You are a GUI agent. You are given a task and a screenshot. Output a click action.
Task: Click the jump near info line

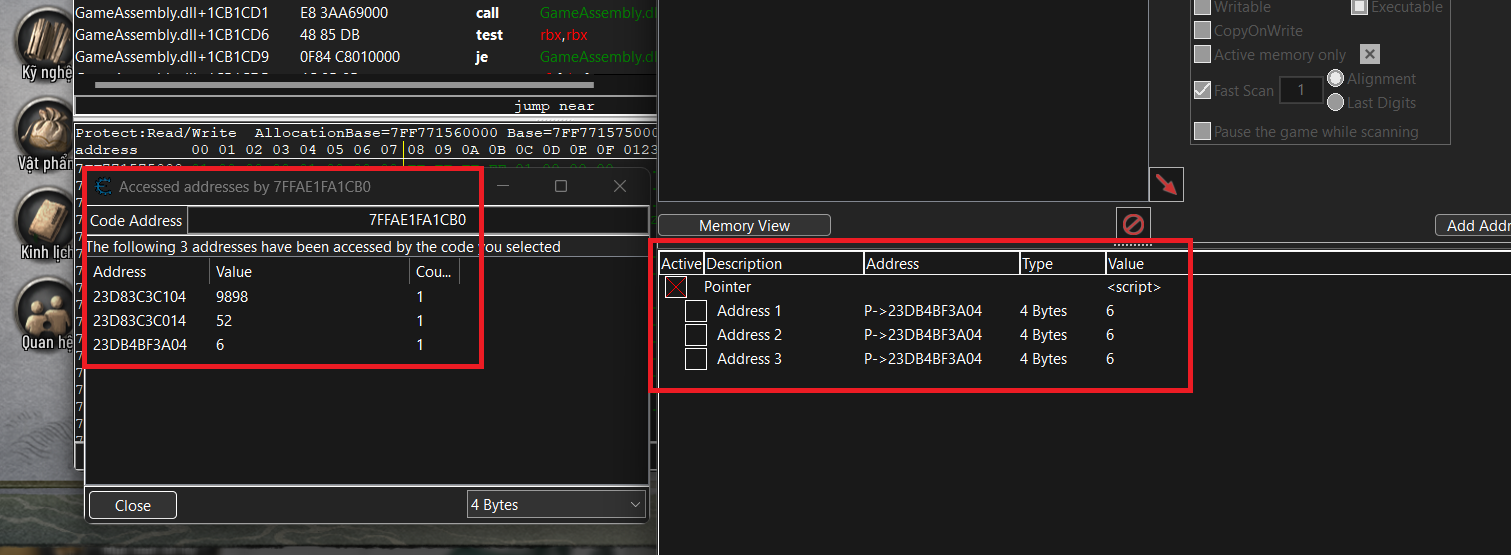coord(365,106)
